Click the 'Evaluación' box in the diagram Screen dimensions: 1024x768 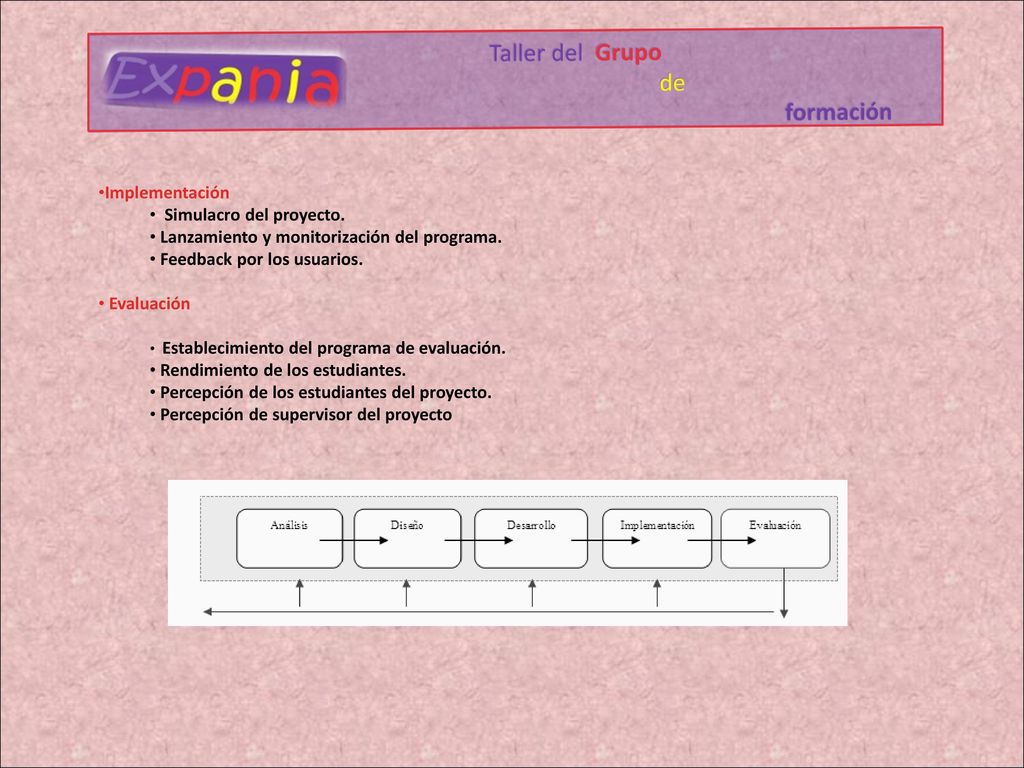point(775,539)
